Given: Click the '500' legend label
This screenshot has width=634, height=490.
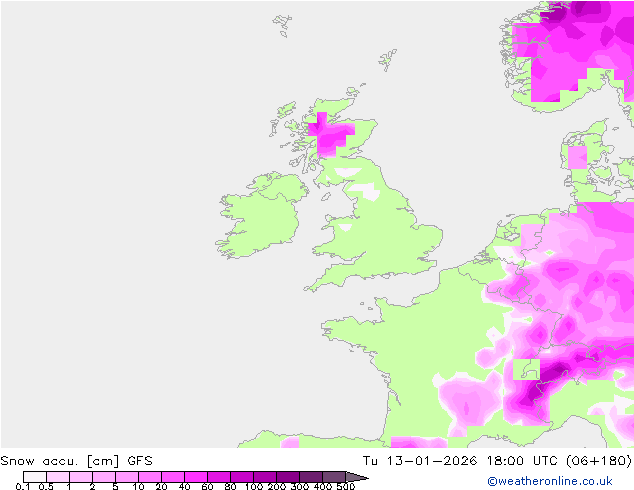Looking at the screenshot, I should (x=346, y=486).
